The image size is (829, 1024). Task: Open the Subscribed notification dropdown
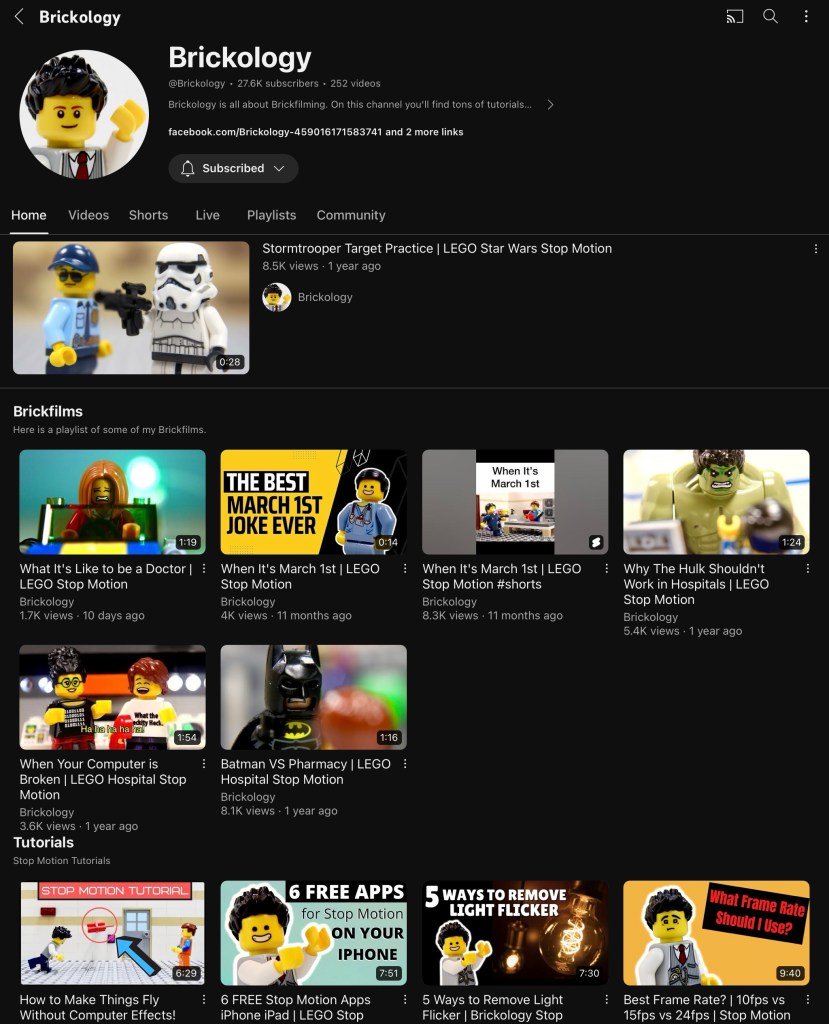click(233, 169)
